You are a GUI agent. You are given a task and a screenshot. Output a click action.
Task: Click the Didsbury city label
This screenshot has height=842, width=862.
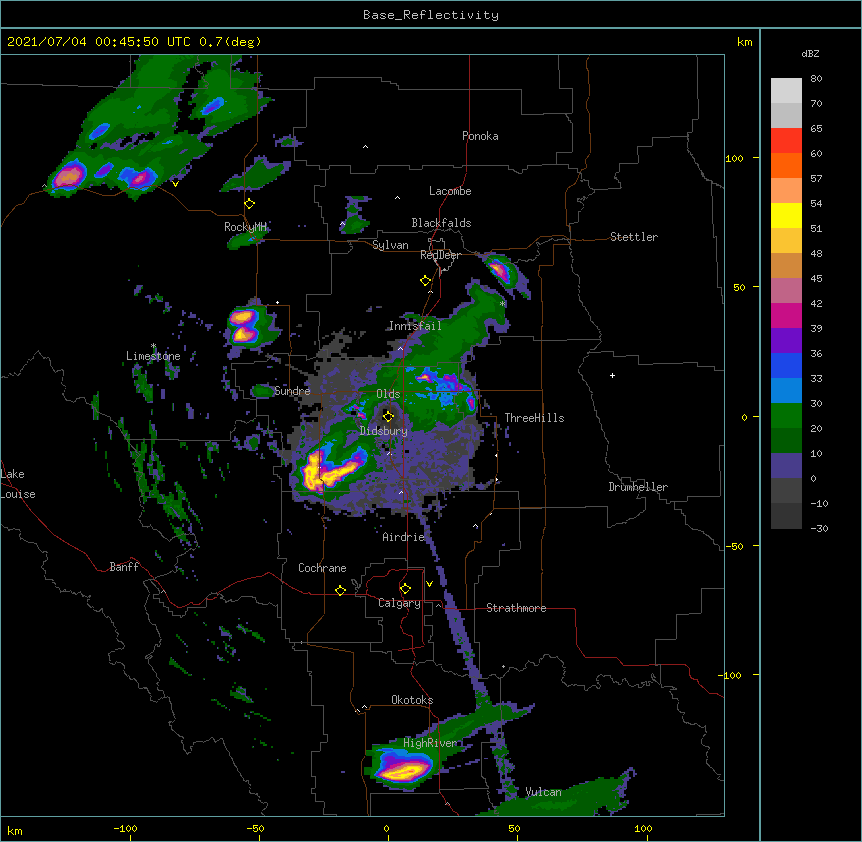coord(384,431)
